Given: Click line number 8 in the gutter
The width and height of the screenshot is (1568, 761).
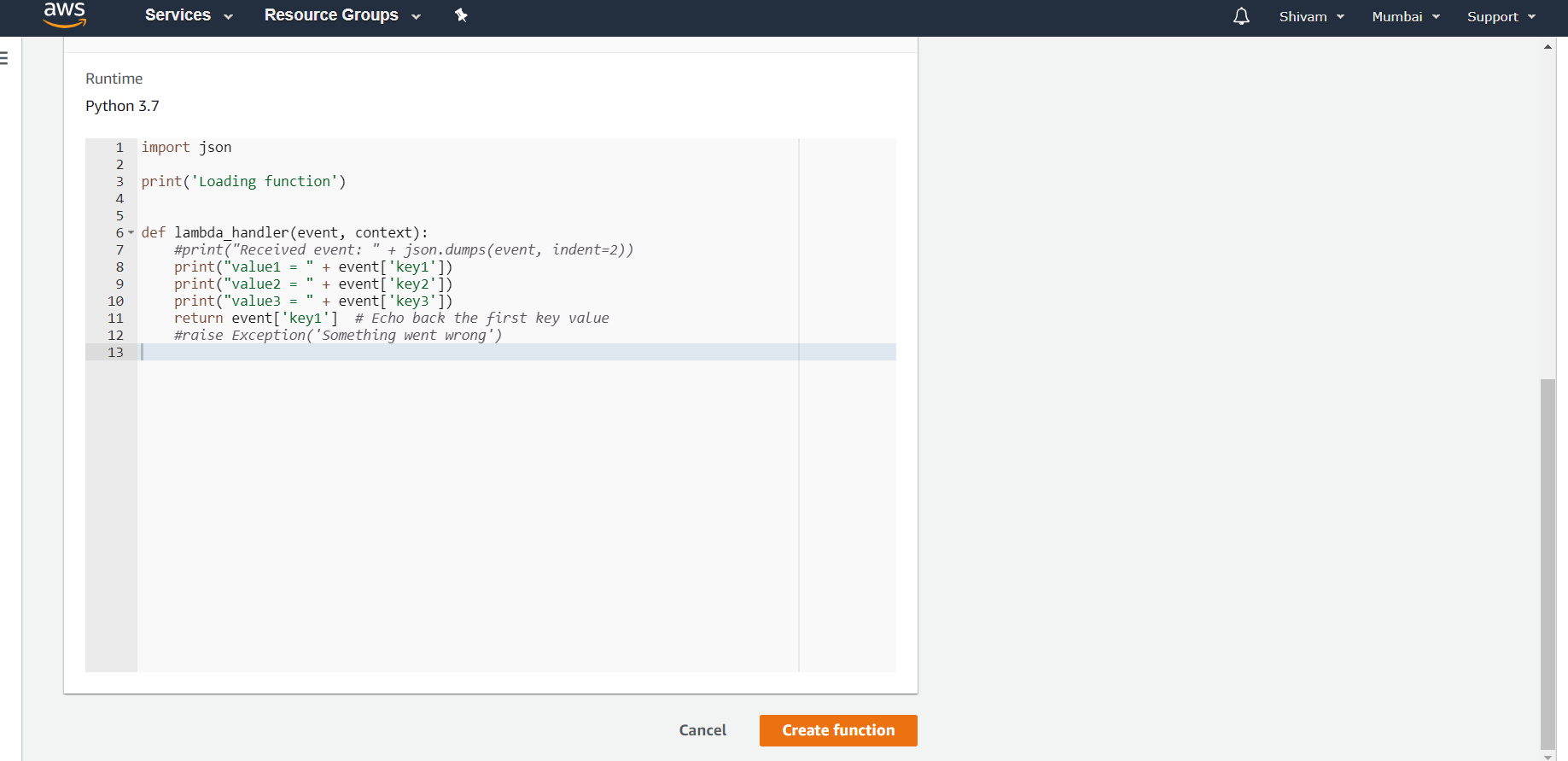Looking at the screenshot, I should pos(119,266).
